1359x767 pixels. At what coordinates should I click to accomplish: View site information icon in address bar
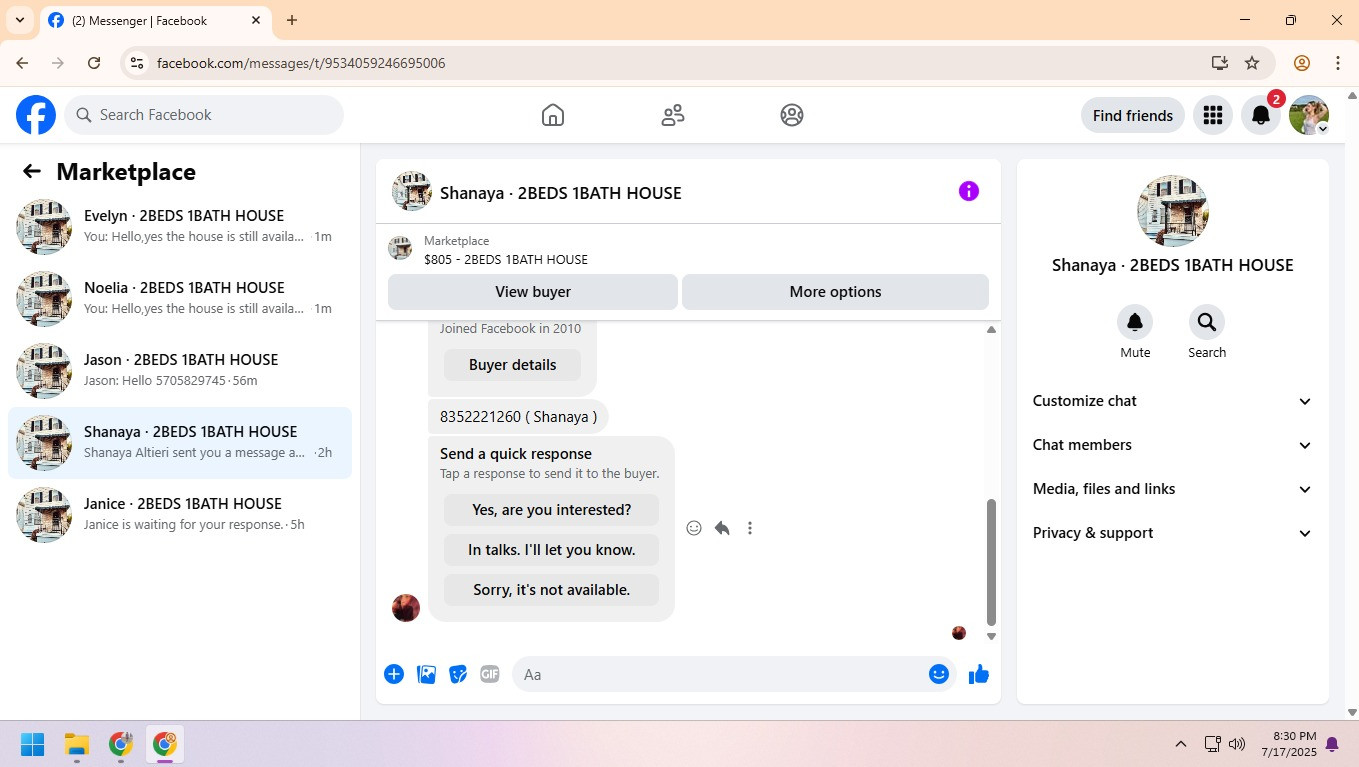point(138,63)
